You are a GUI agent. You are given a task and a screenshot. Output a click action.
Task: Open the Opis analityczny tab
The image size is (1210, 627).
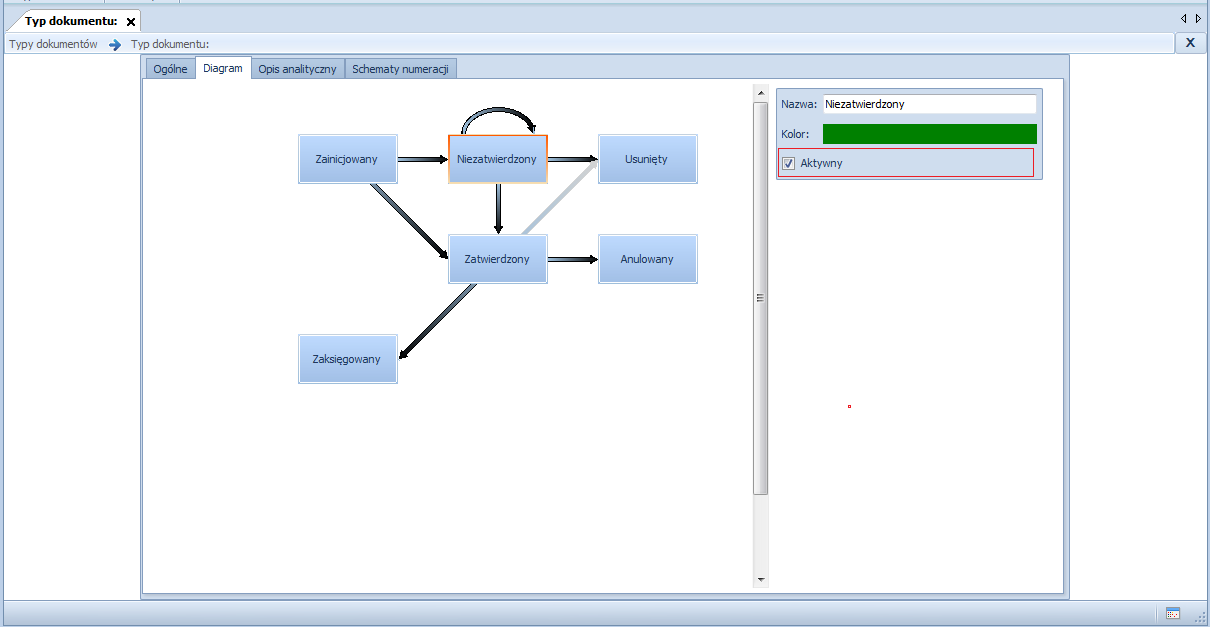[x=297, y=69]
